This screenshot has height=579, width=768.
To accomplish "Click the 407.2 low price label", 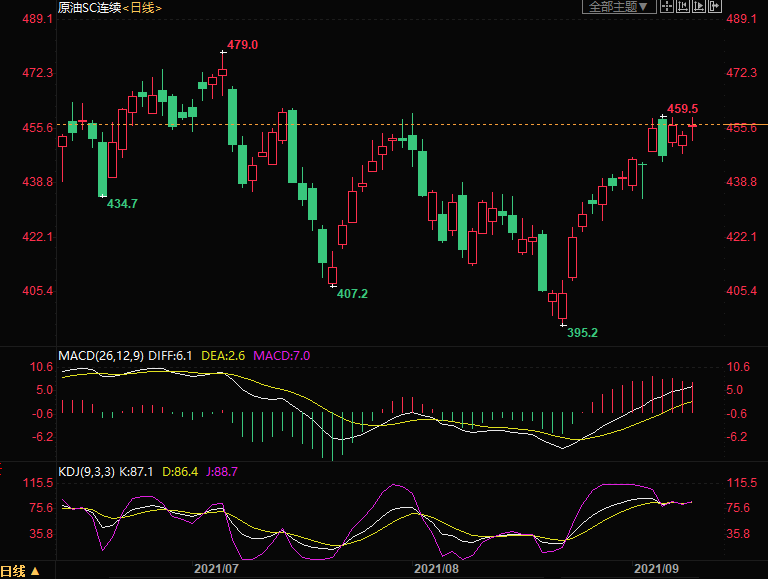I will (x=352, y=294).
